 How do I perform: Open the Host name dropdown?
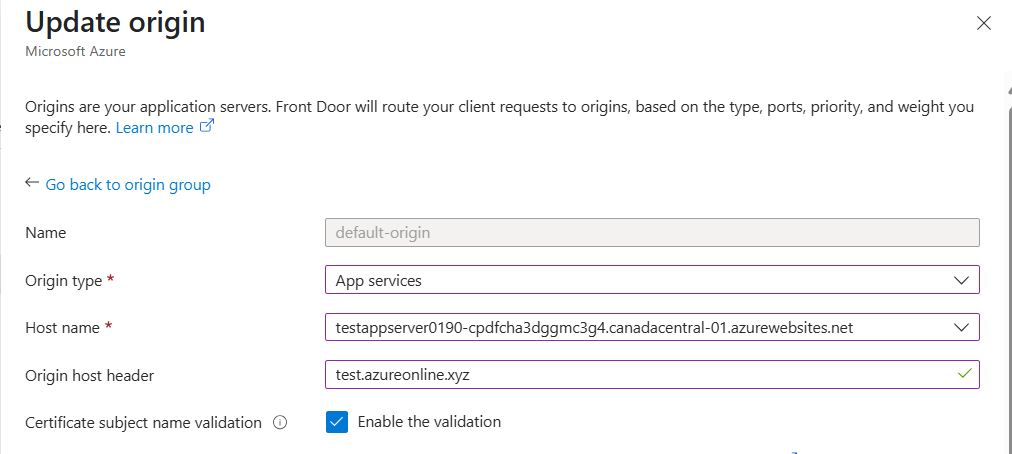(653, 327)
